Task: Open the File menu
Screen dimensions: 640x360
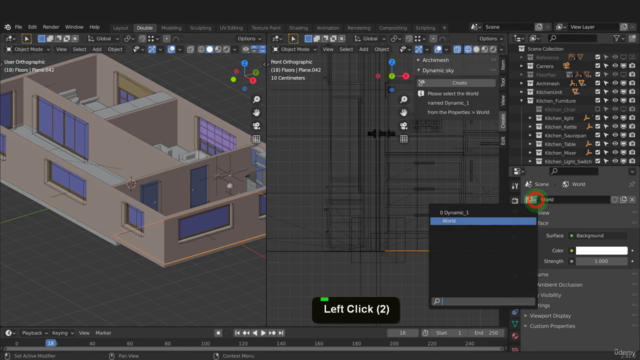Action: coord(18,27)
